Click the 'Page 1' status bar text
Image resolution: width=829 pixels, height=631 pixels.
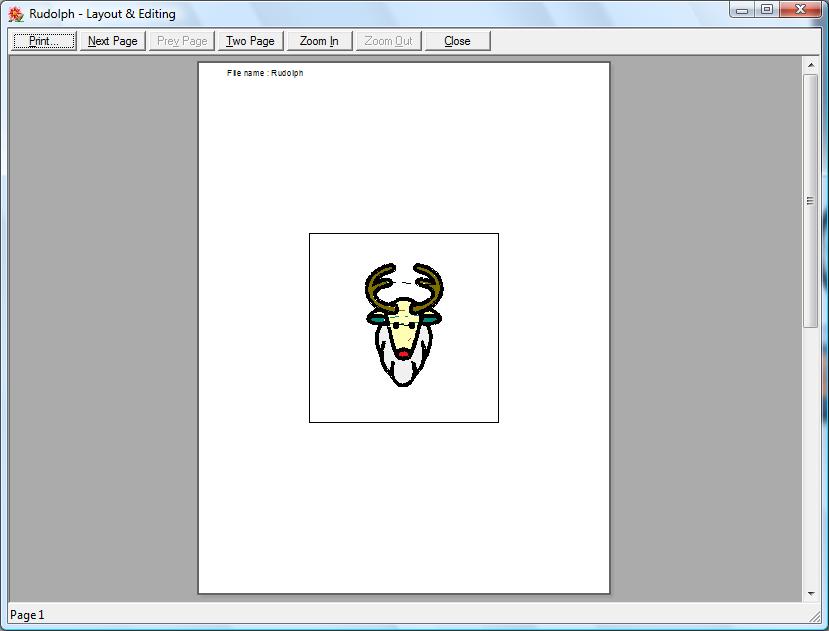(x=27, y=615)
